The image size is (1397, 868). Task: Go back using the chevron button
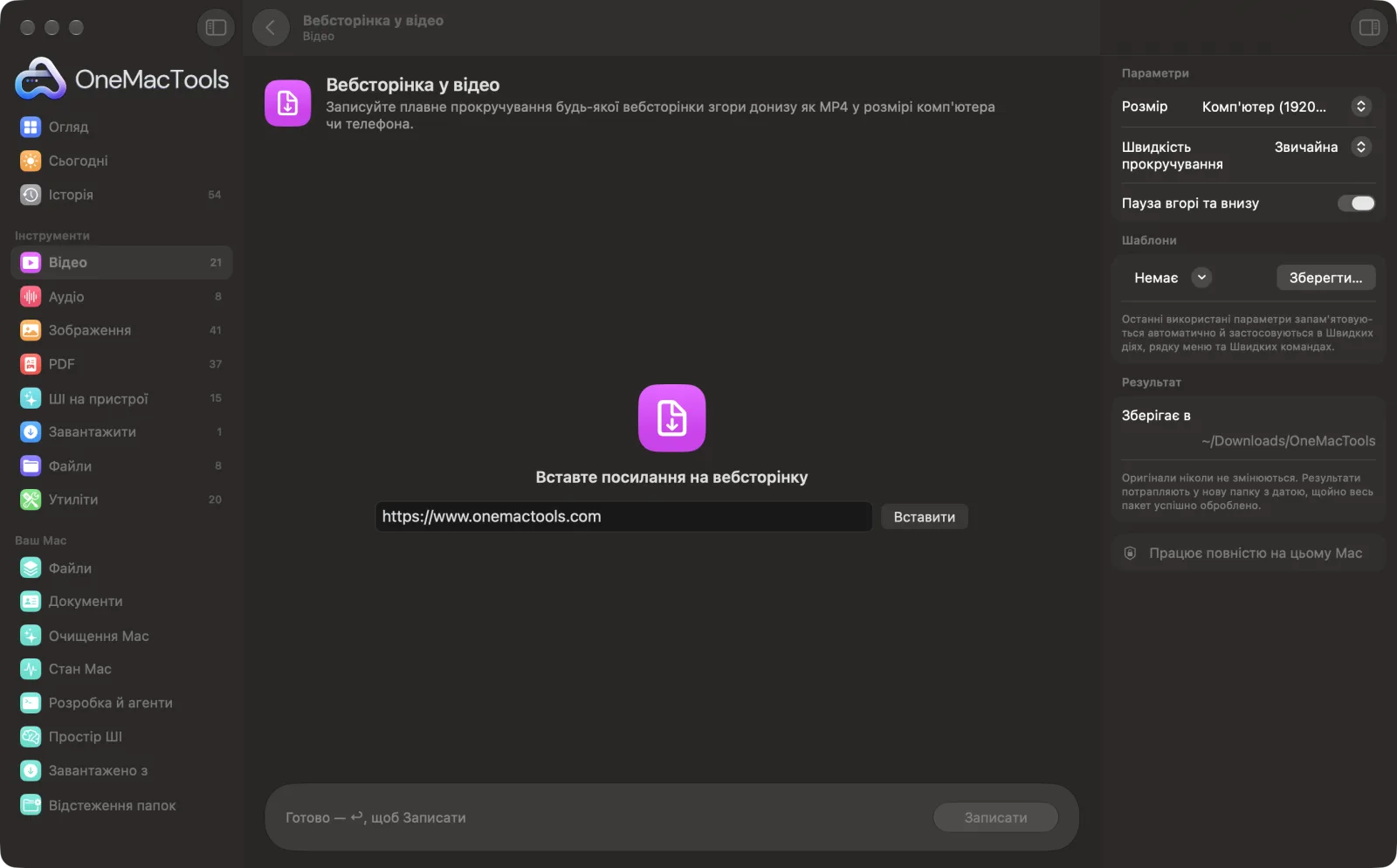271,28
